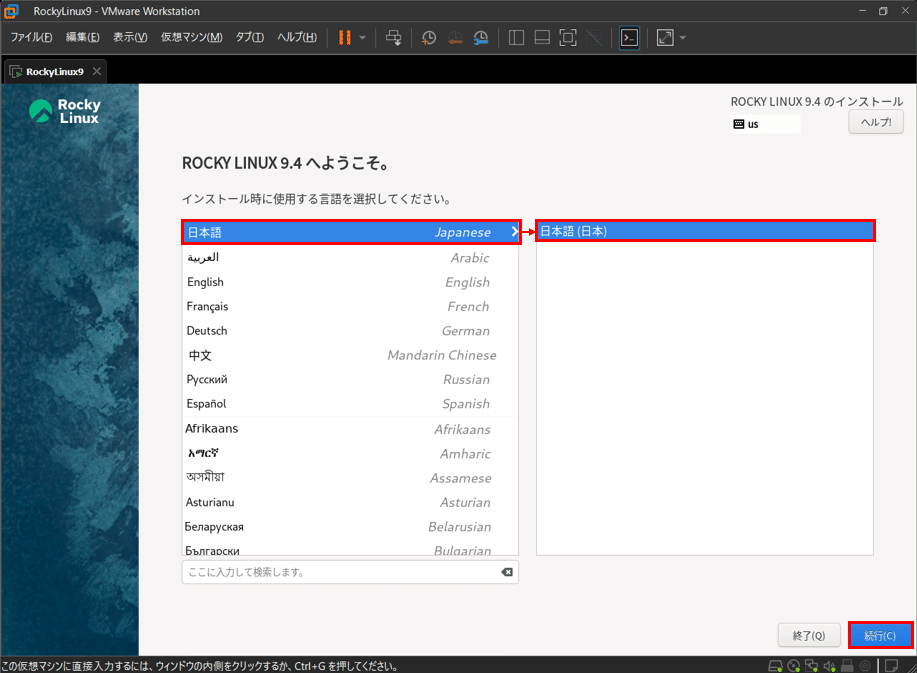Click the 続行(C) continue button
This screenshot has height=673, width=917.
point(880,635)
